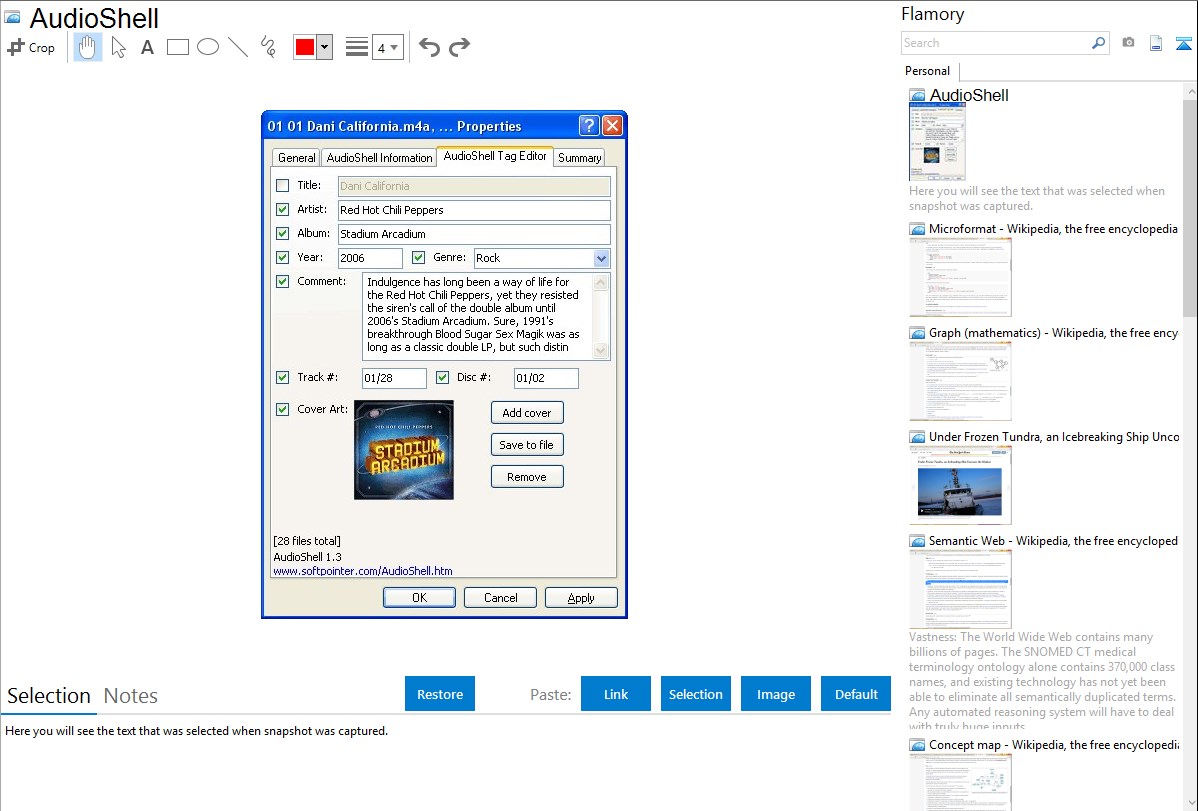
Task: Undo the last annotation
Action: coord(429,47)
